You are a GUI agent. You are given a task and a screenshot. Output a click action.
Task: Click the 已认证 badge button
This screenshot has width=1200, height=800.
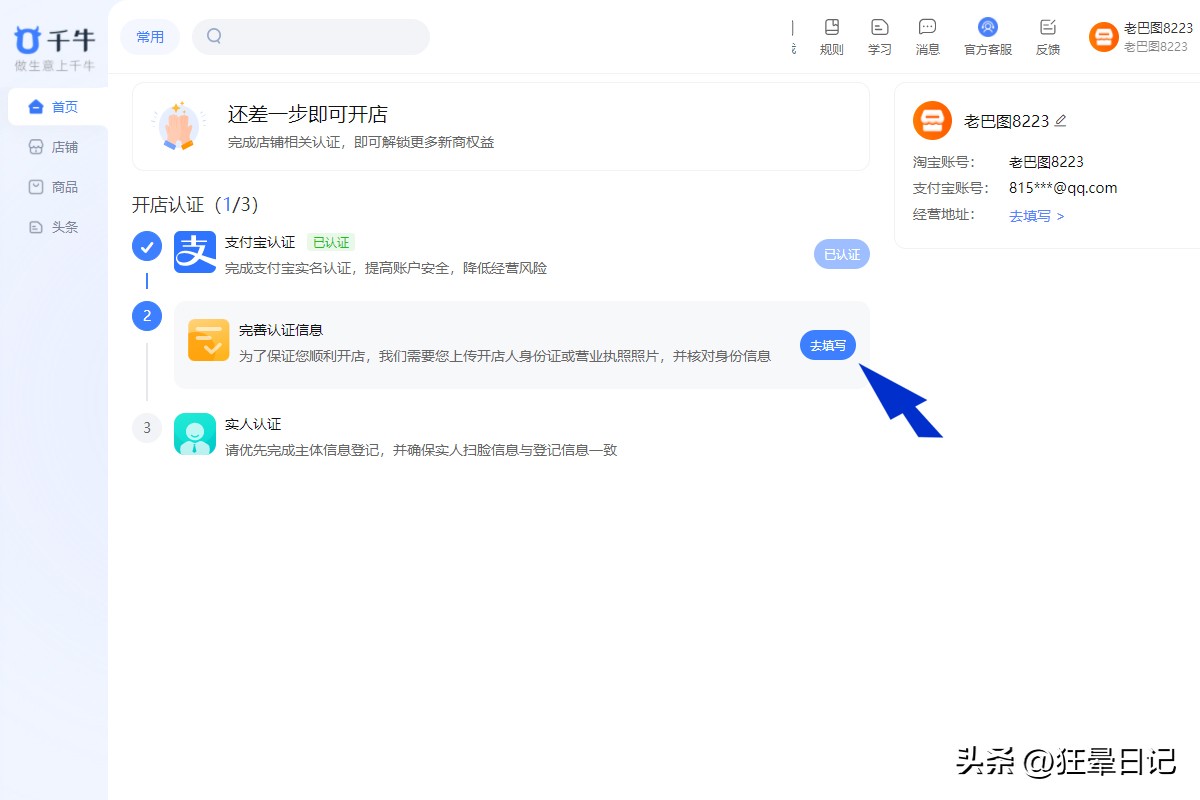[x=841, y=254]
